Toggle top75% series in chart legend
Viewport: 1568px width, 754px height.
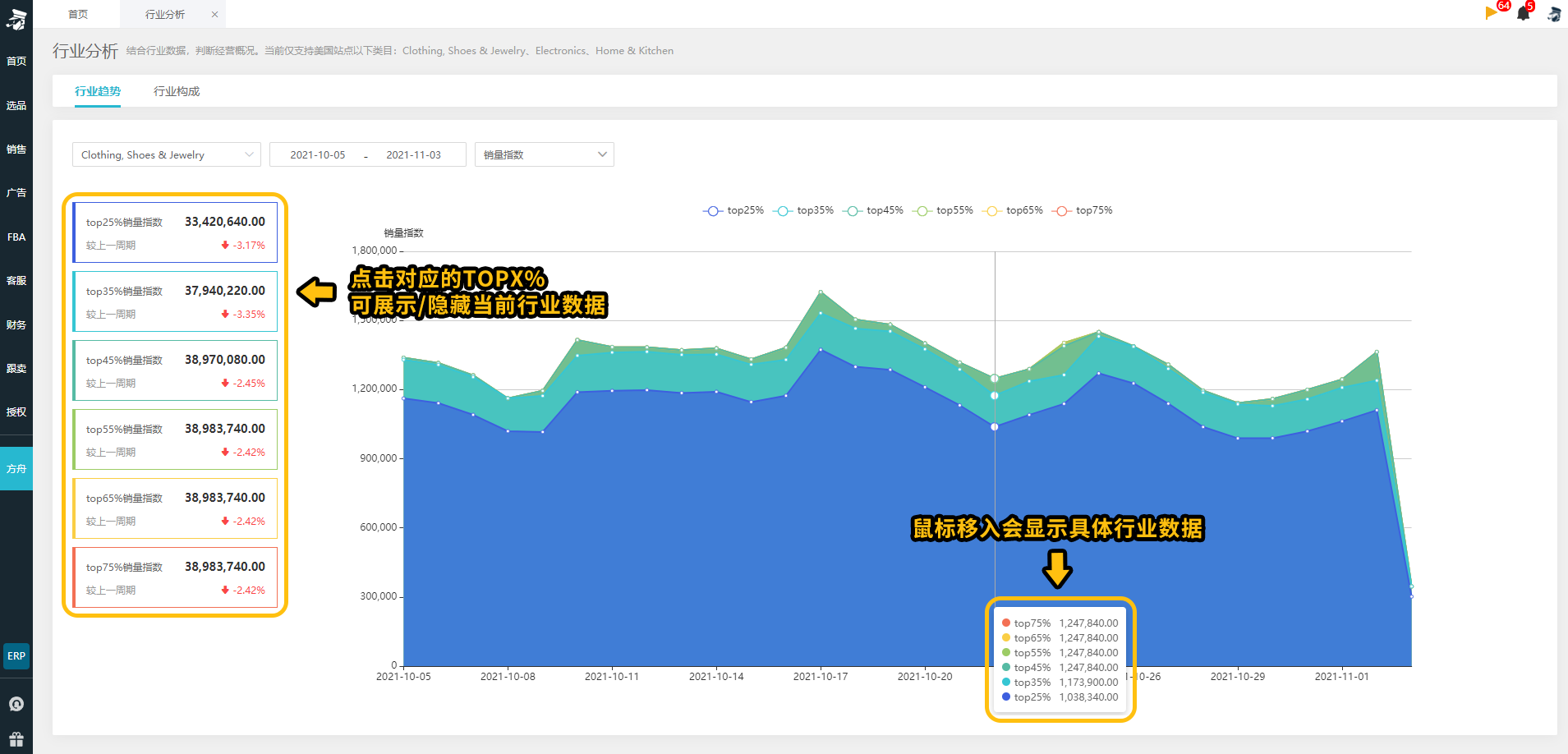point(1083,210)
